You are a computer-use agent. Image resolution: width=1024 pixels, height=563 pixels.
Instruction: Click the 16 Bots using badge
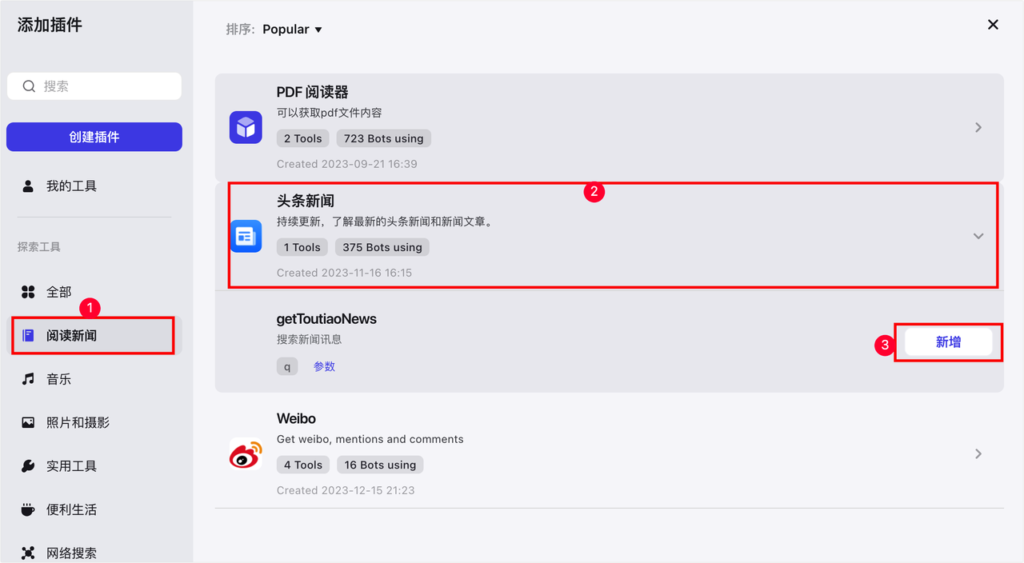(380, 465)
